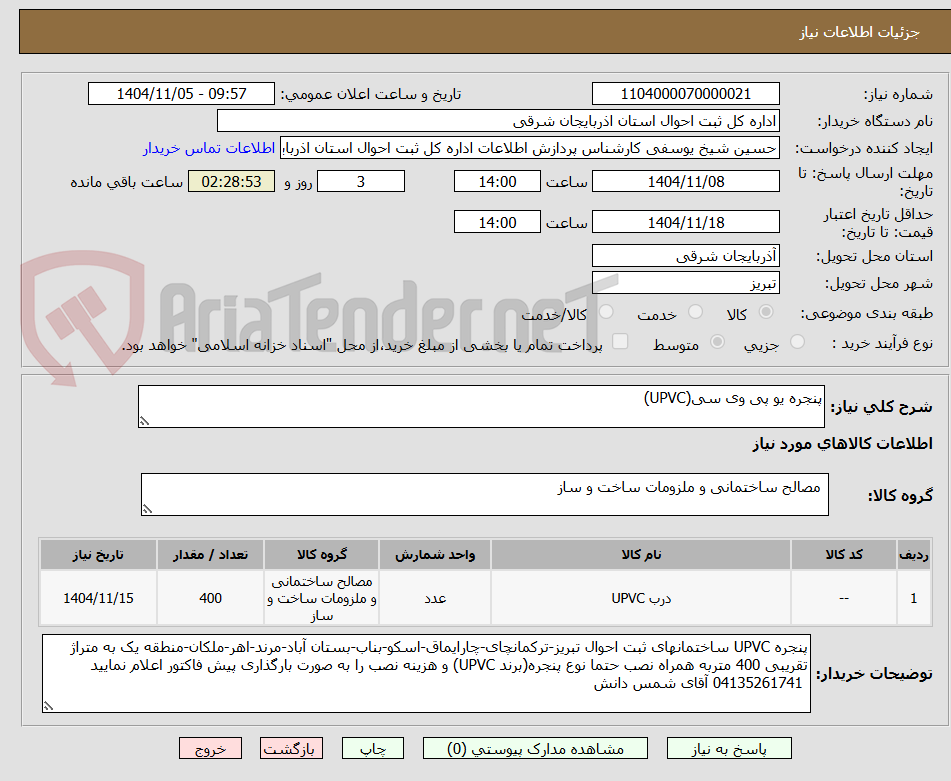Click the price validity time 14:00
The height and width of the screenshot is (781, 951).
tap(497, 222)
